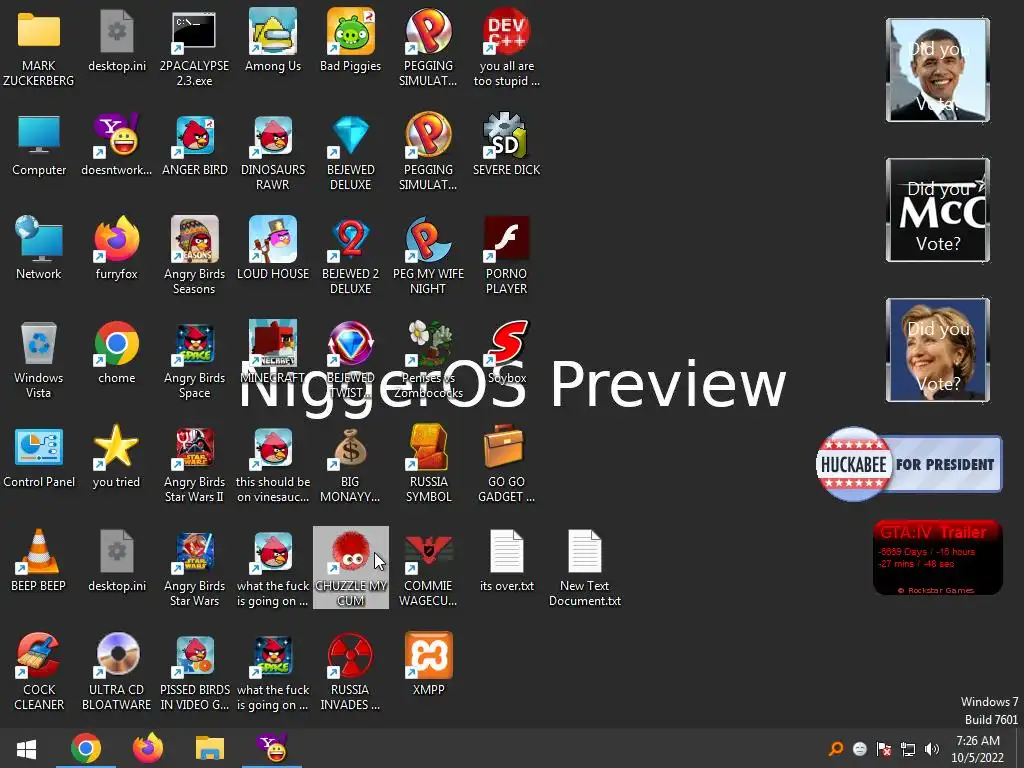This screenshot has height=768, width=1024.
Task: Open the Action Center flag tray icon
Action: 884,749
